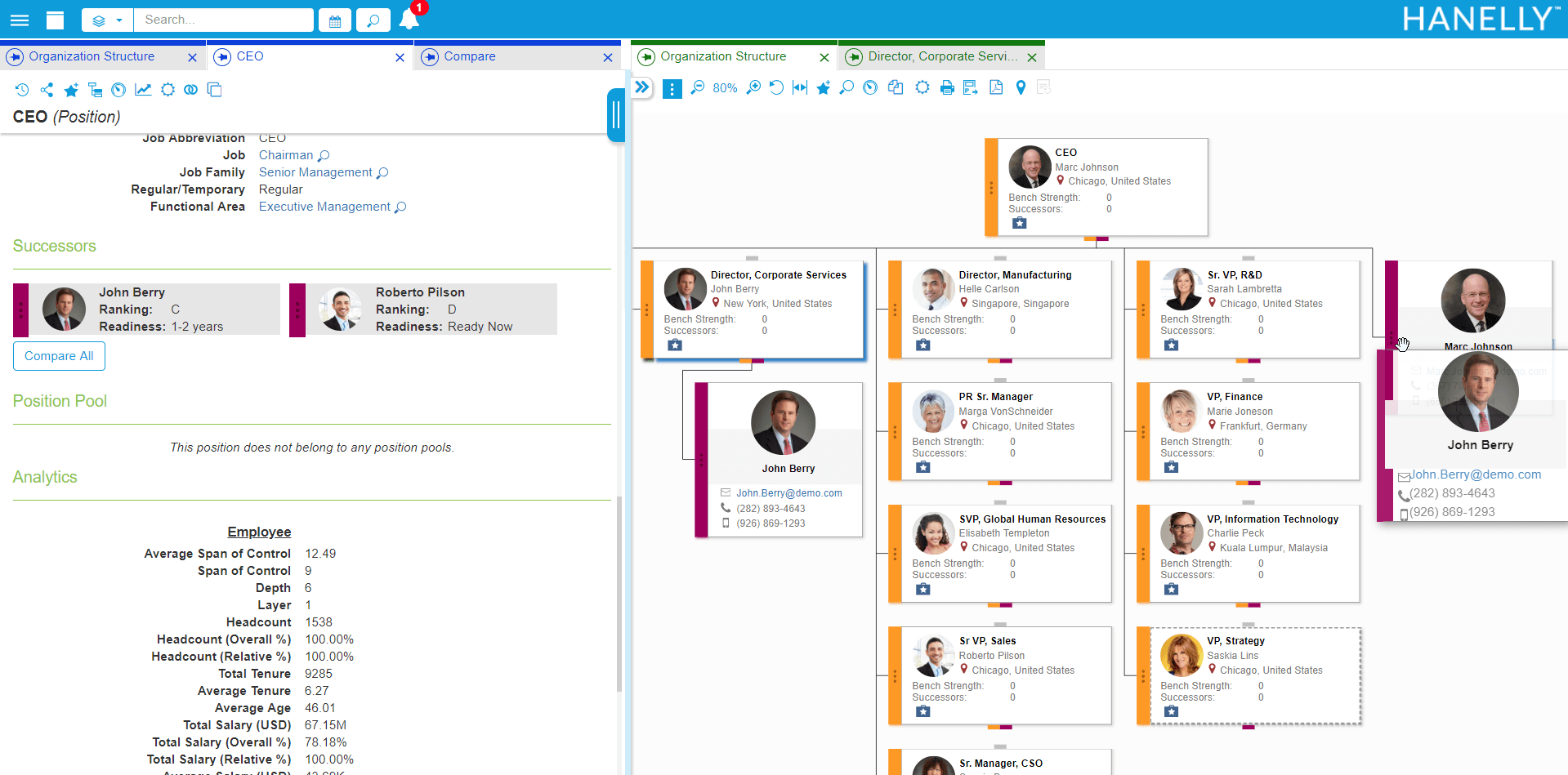Zoom in on the organization chart

[x=753, y=87]
